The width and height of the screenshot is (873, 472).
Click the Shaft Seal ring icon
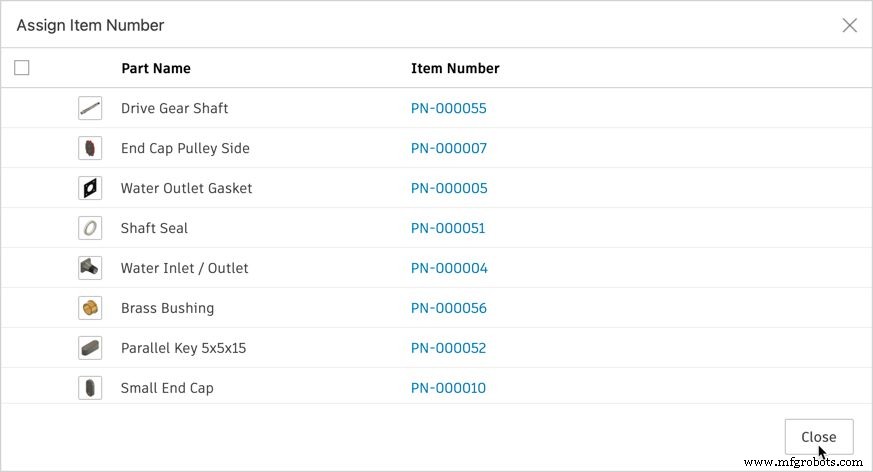pos(90,228)
